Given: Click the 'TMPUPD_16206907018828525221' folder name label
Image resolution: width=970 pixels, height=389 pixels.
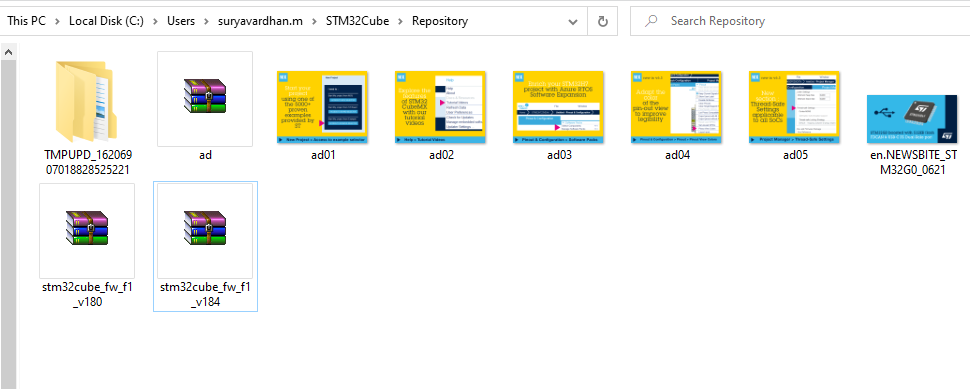Looking at the screenshot, I should pos(87,162).
